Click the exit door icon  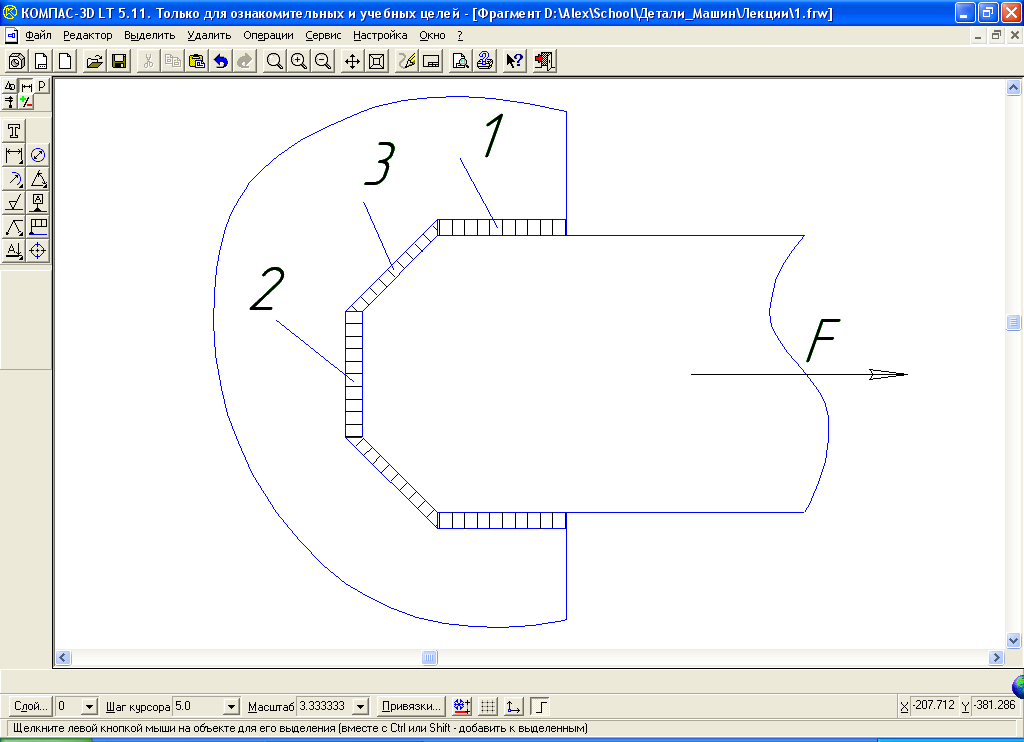[544, 61]
